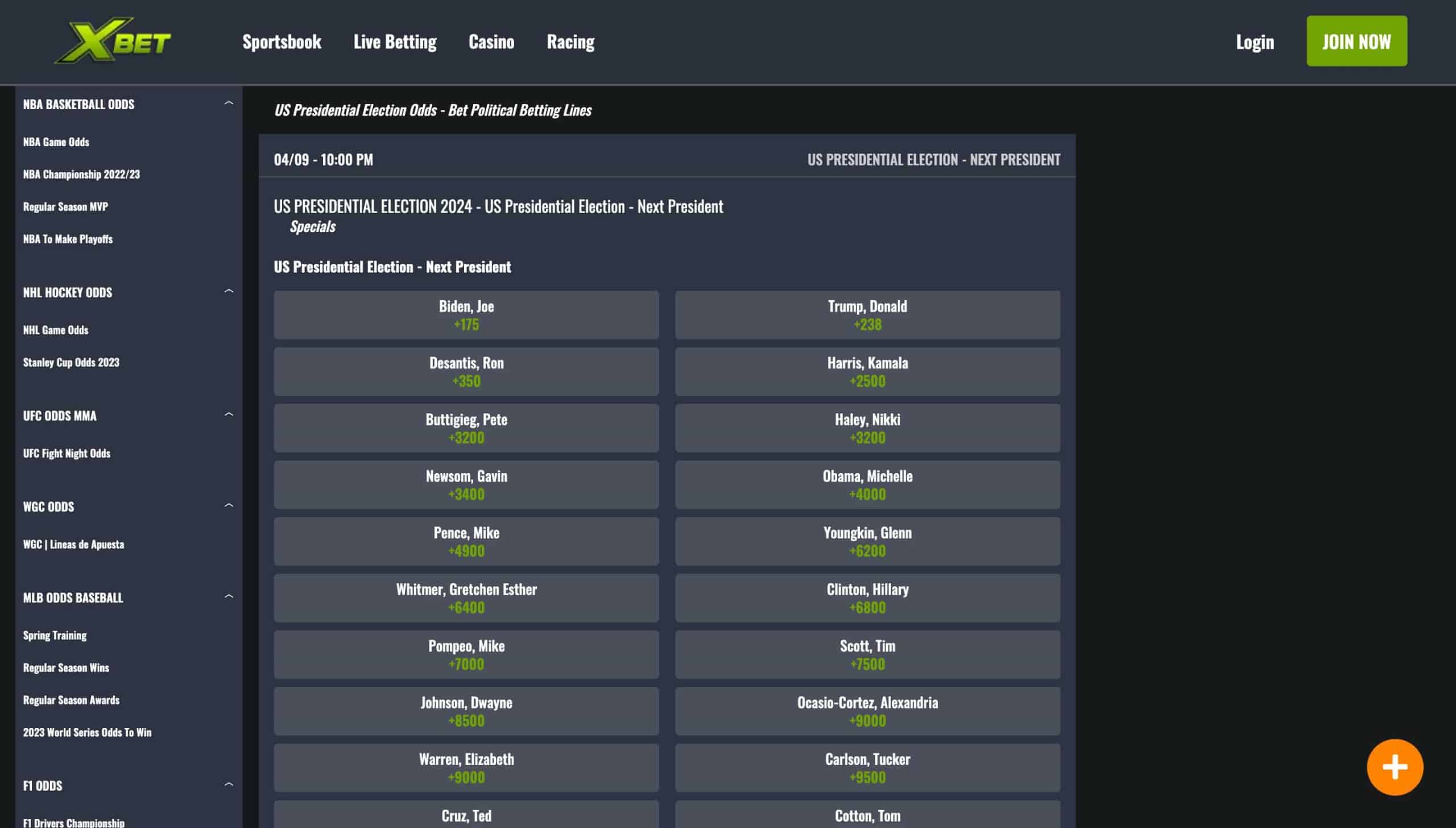The height and width of the screenshot is (828, 1456).
Task: Open the orange plus floating button
Action: tap(1395, 767)
